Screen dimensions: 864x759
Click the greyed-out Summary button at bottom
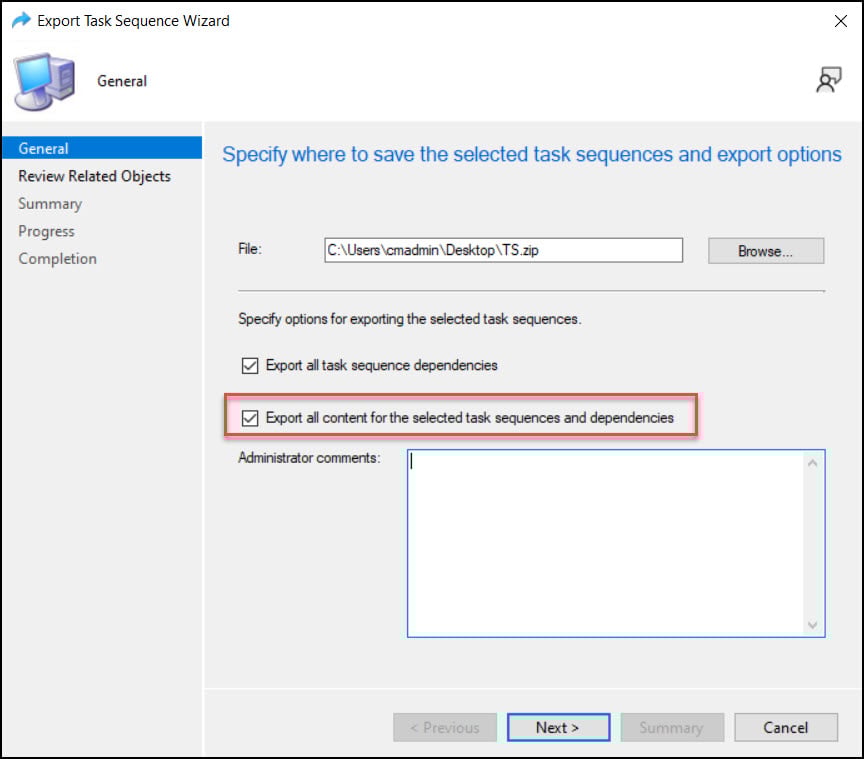click(672, 727)
